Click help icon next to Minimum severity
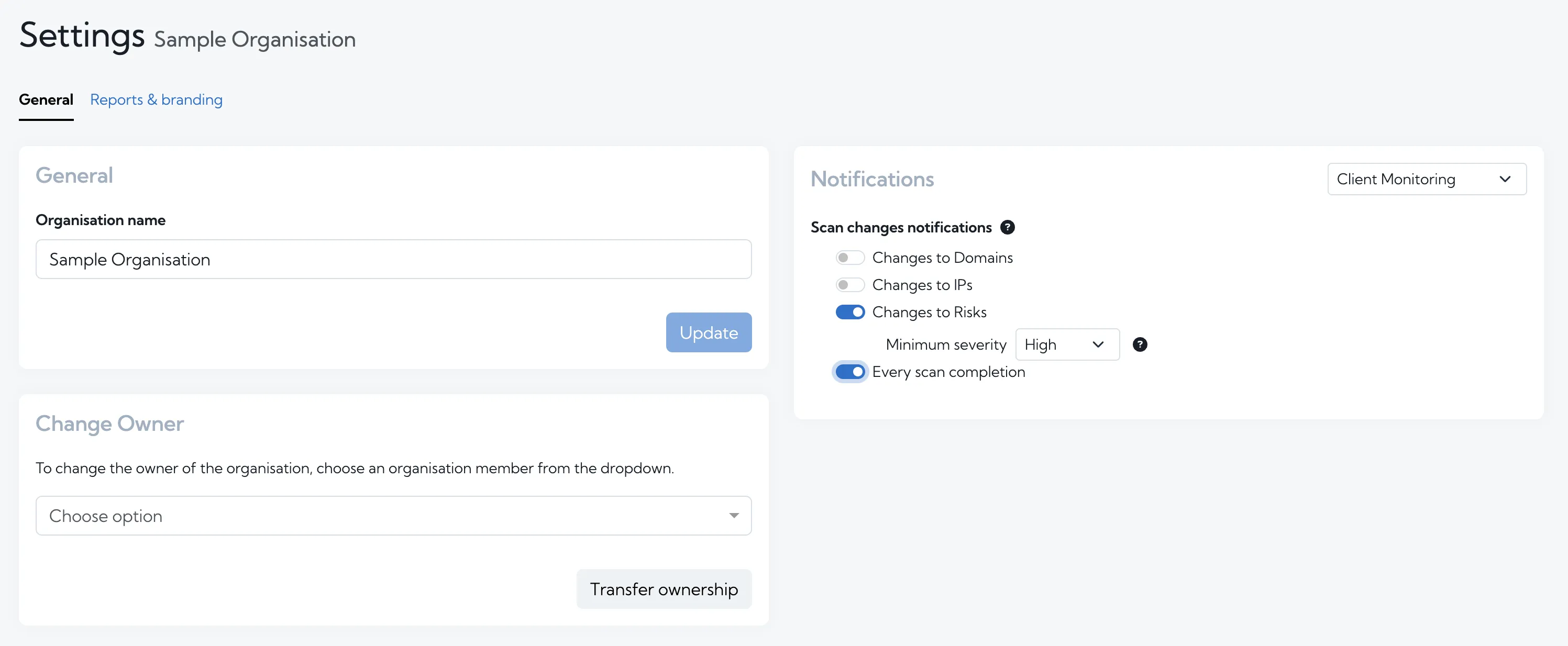1568x646 pixels. coord(1140,345)
